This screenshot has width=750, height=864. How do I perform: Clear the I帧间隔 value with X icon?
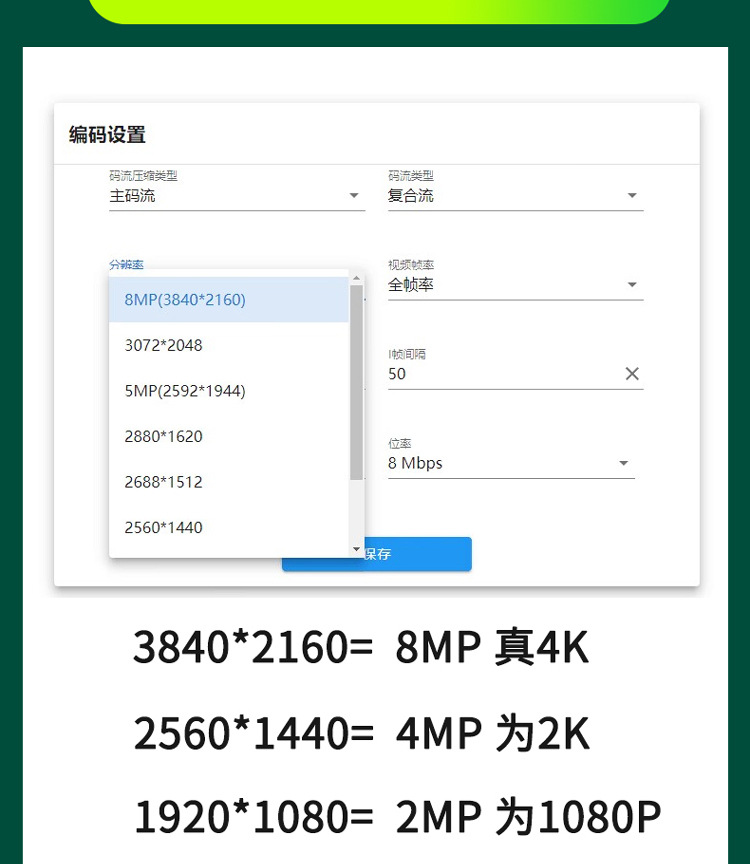point(632,374)
